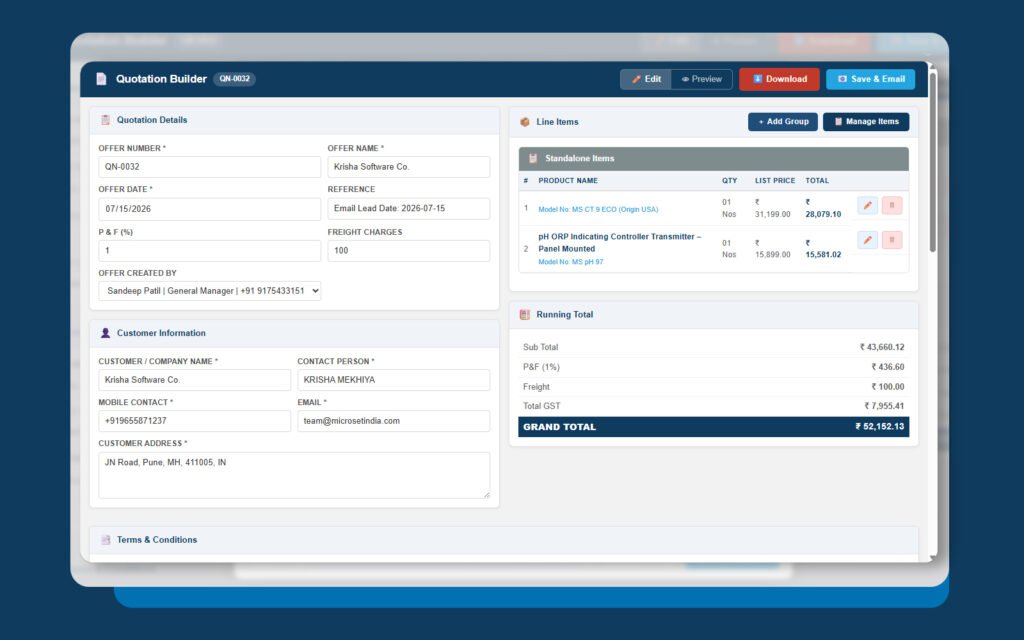This screenshot has width=1024, height=640.
Task: Click the Save & Email button
Action: (871, 79)
